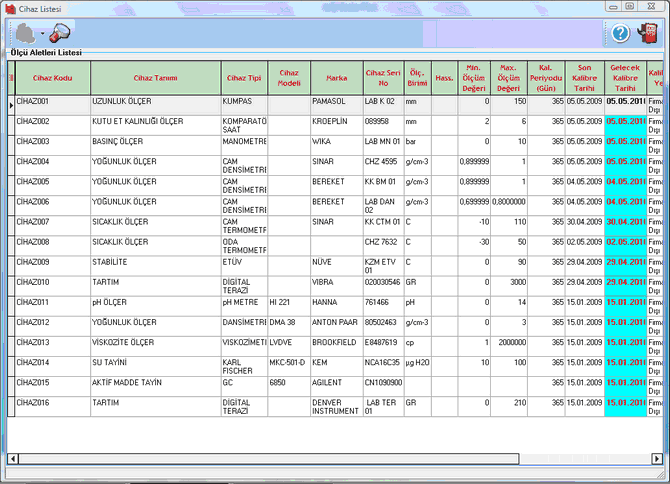Select cell CİHAZ013

coord(53,346)
